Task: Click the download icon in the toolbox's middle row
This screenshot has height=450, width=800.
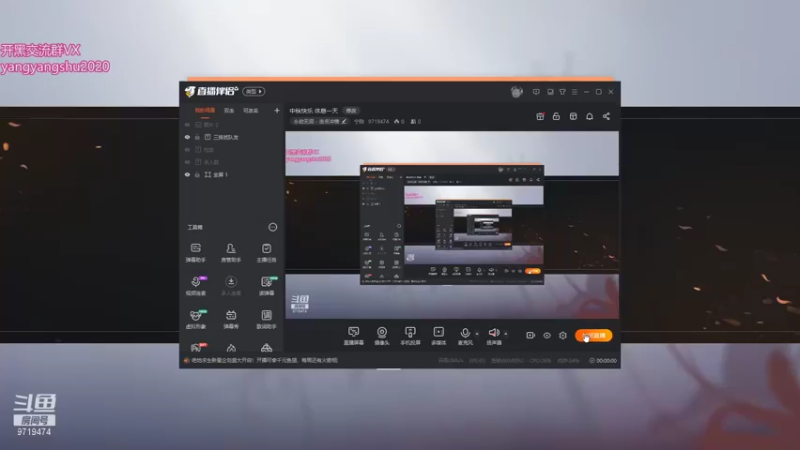Action: tap(231, 282)
